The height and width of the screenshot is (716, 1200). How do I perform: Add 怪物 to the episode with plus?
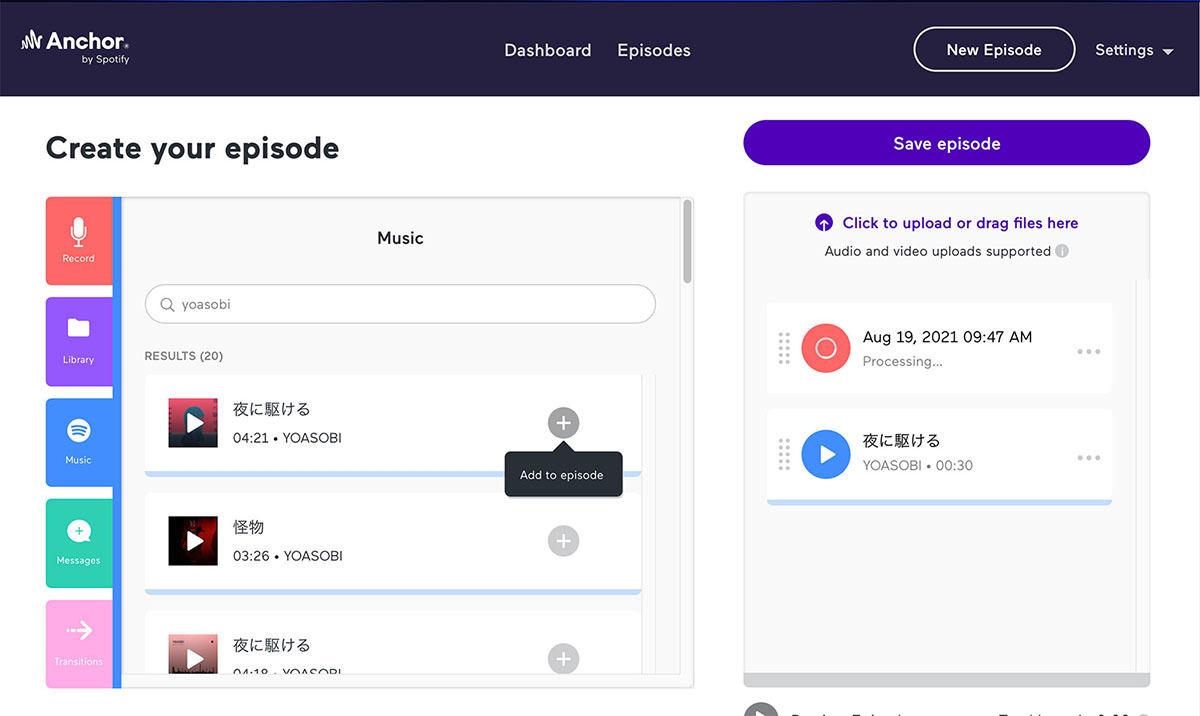pyautogui.click(x=563, y=541)
